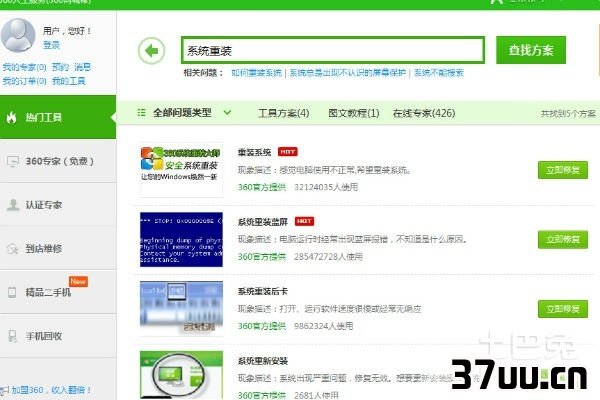Open the 我的专家(0) link
The height and width of the screenshot is (400, 600).
24,67
